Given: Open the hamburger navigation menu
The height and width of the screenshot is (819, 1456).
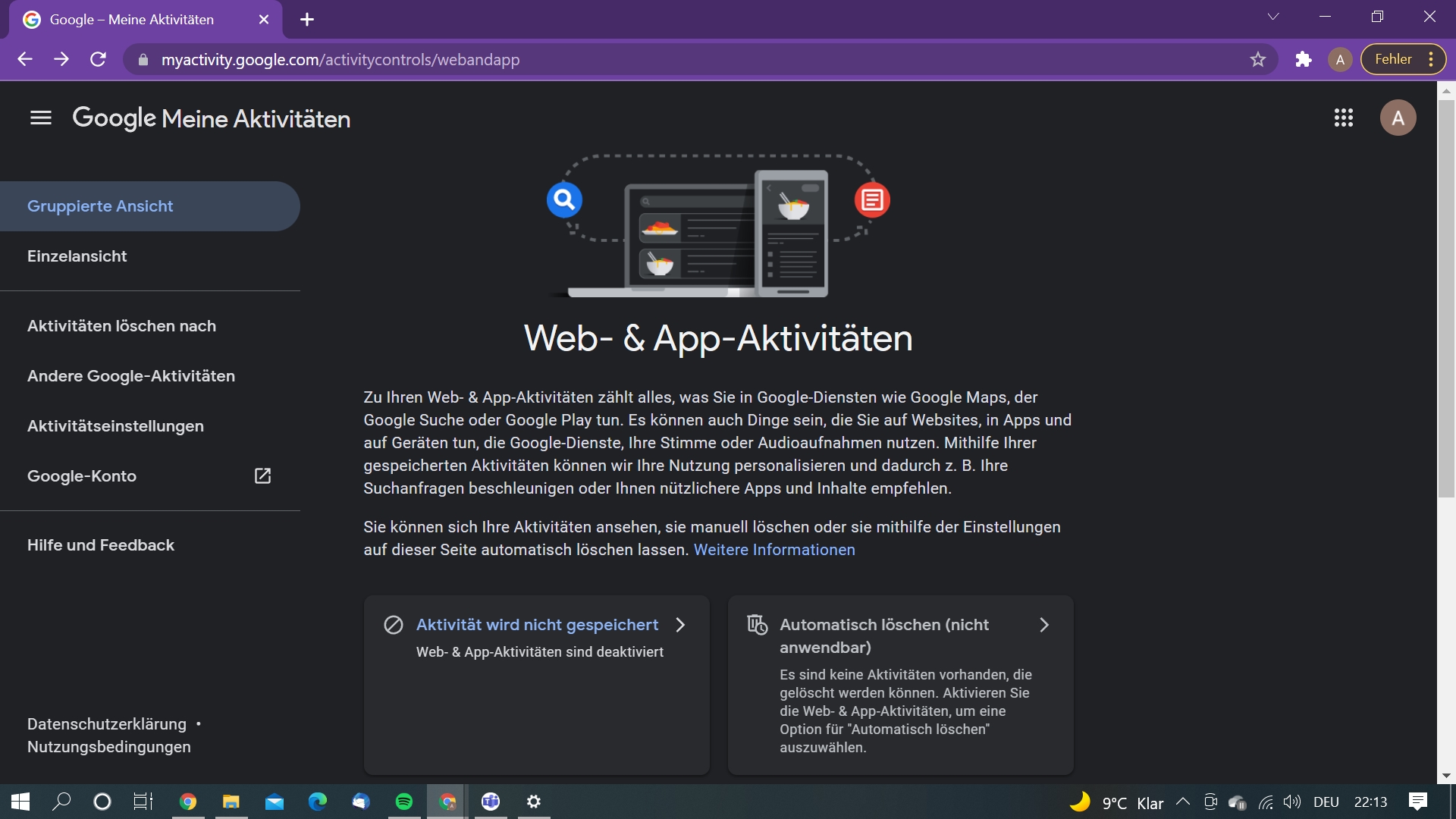Looking at the screenshot, I should tap(40, 118).
